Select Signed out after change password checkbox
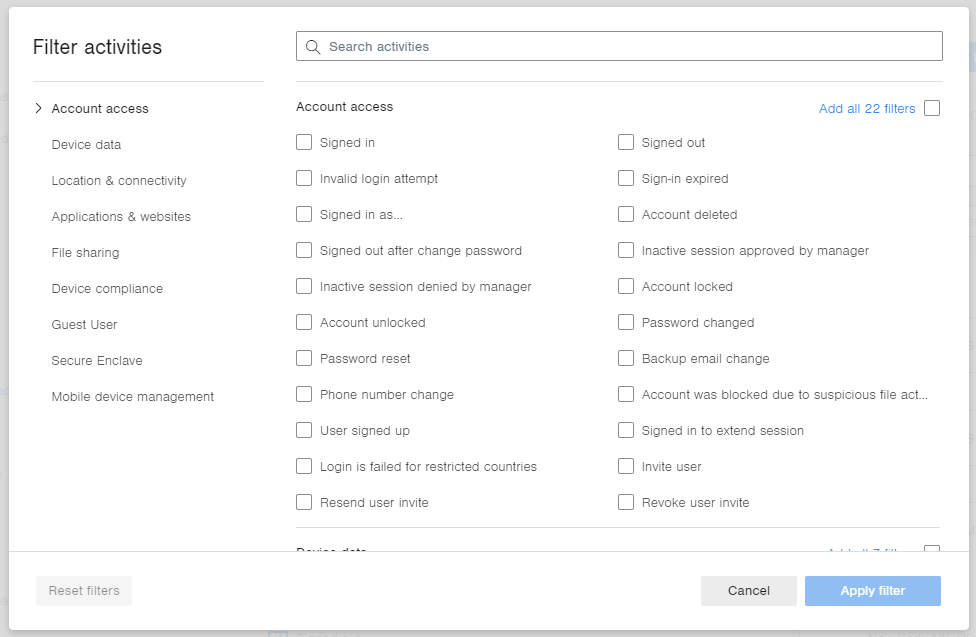Viewport: 976px width, 637px height. 304,250
